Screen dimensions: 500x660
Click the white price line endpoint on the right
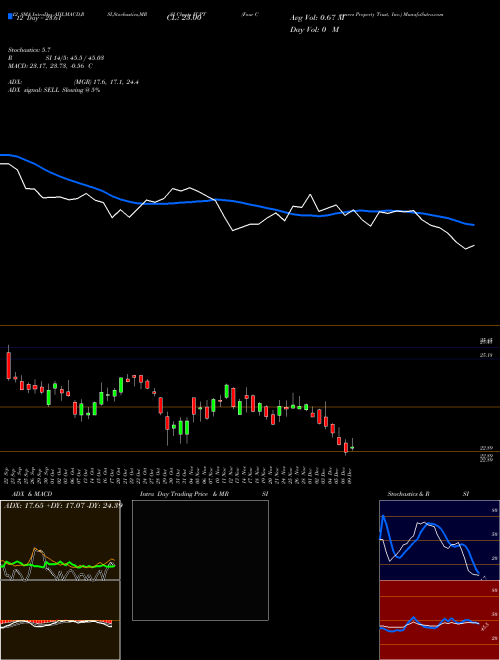click(474, 245)
